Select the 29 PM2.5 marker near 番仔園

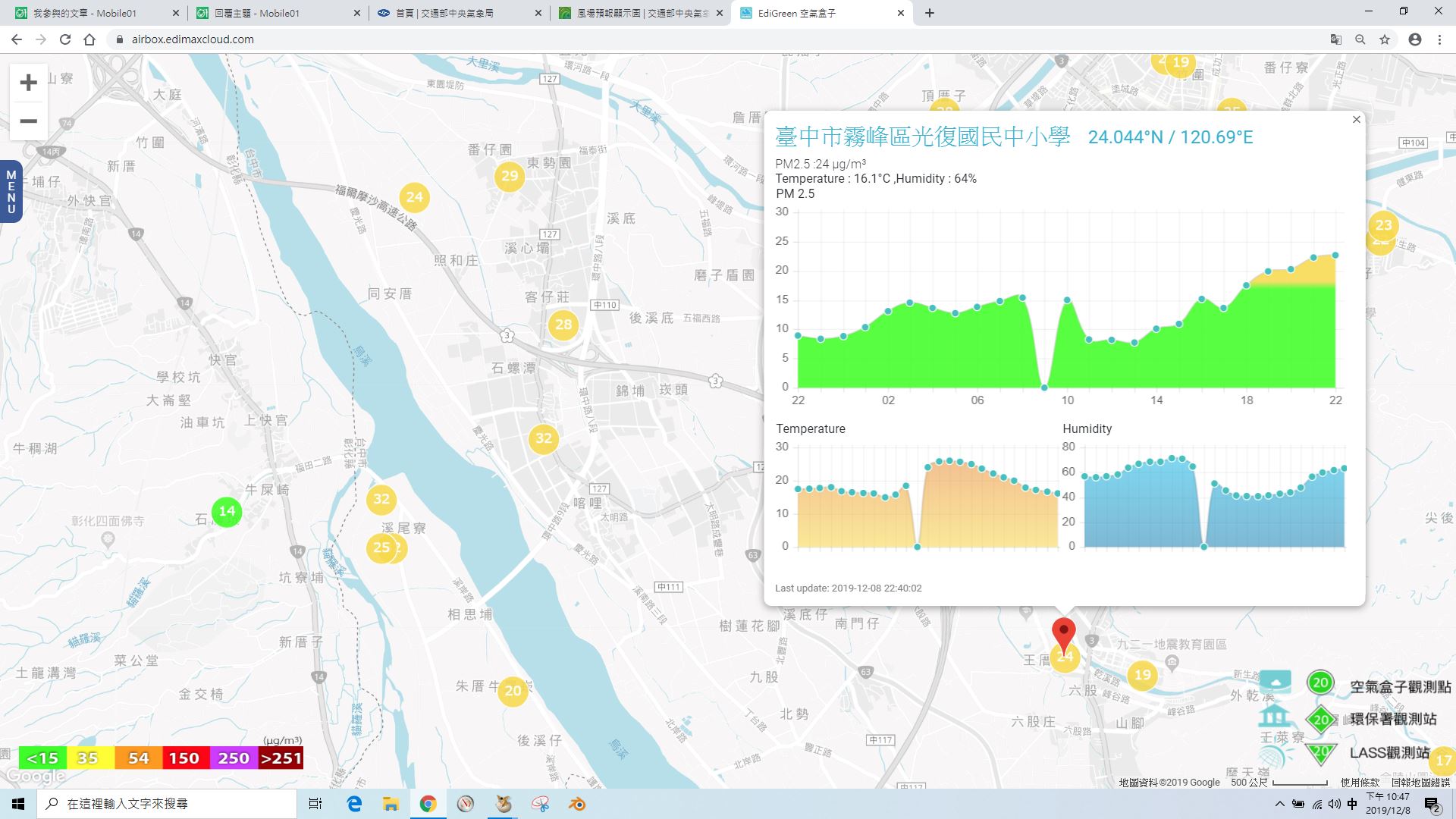pos(510,177)
